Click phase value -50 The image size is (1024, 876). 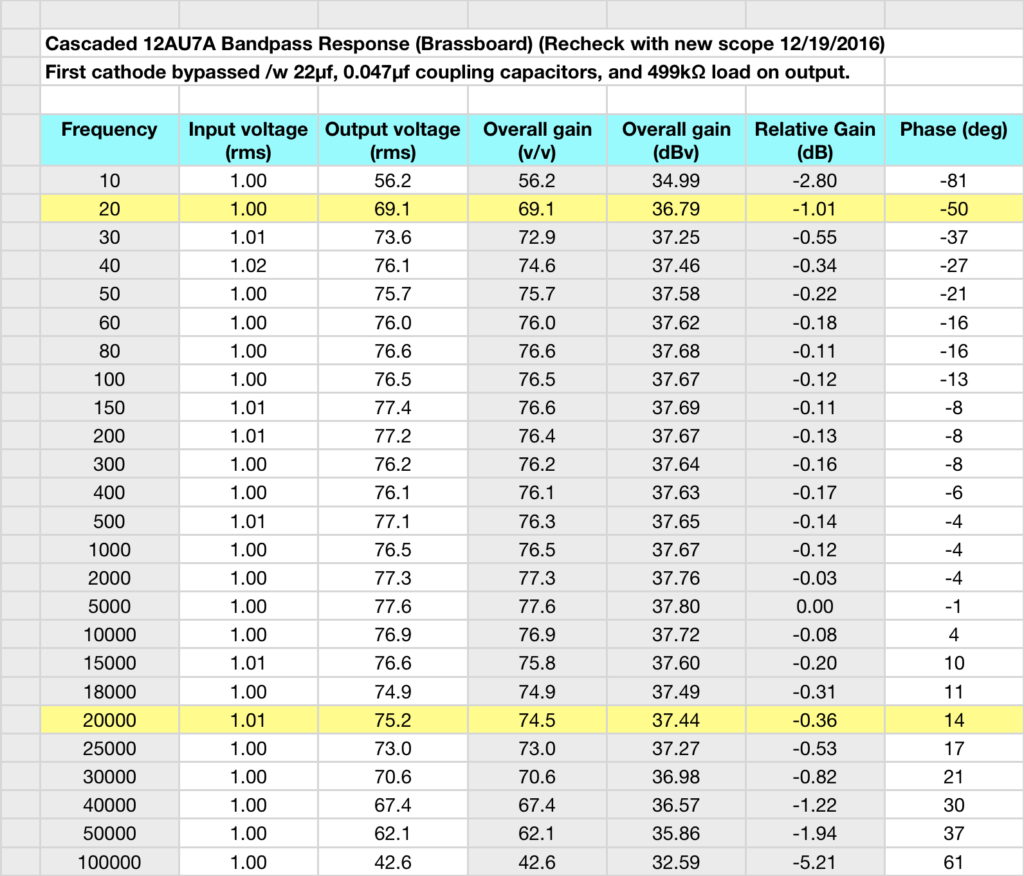(953, 209)
